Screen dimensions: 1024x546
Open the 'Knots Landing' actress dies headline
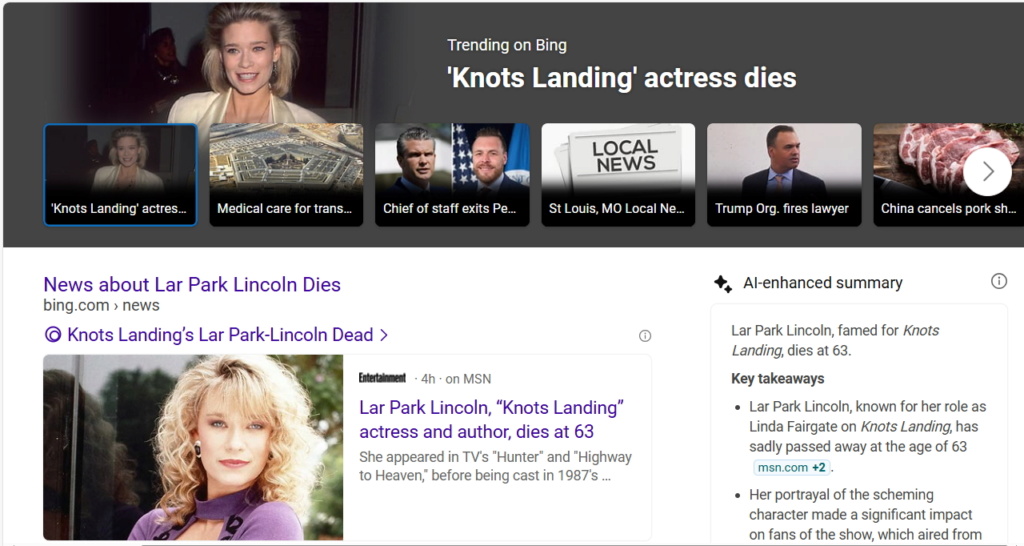tap(621, 78)
